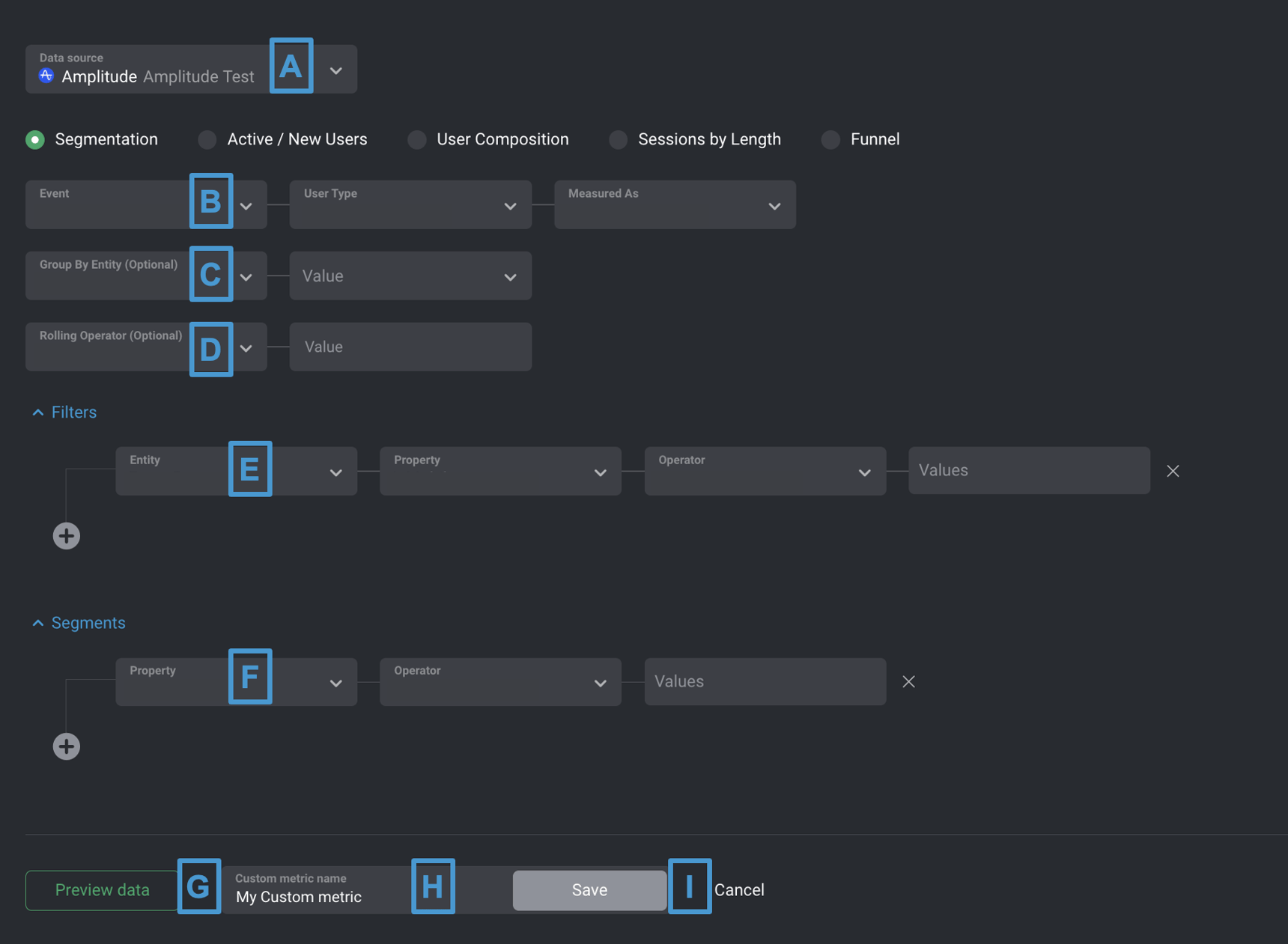
Task: Select the User Composition option
Action: [x=416, y=139]
